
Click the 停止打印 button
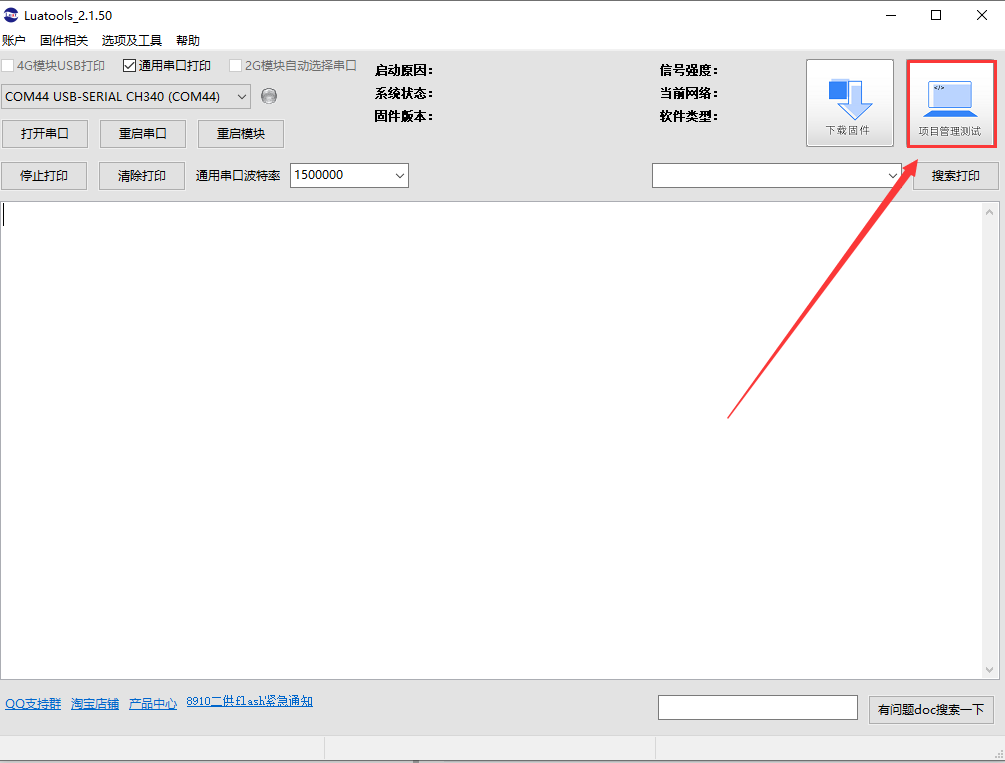(x=44, y=176)
